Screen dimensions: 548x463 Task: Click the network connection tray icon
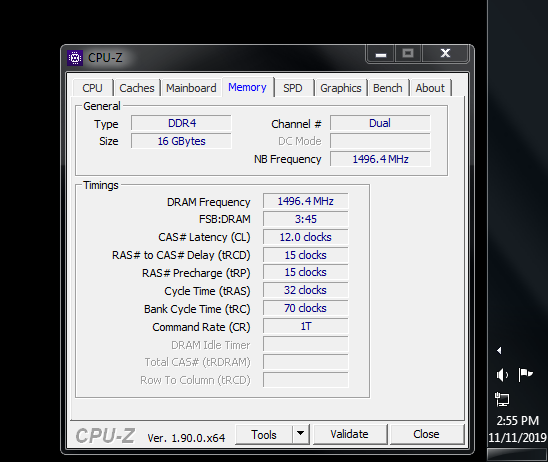pos(502,399)
